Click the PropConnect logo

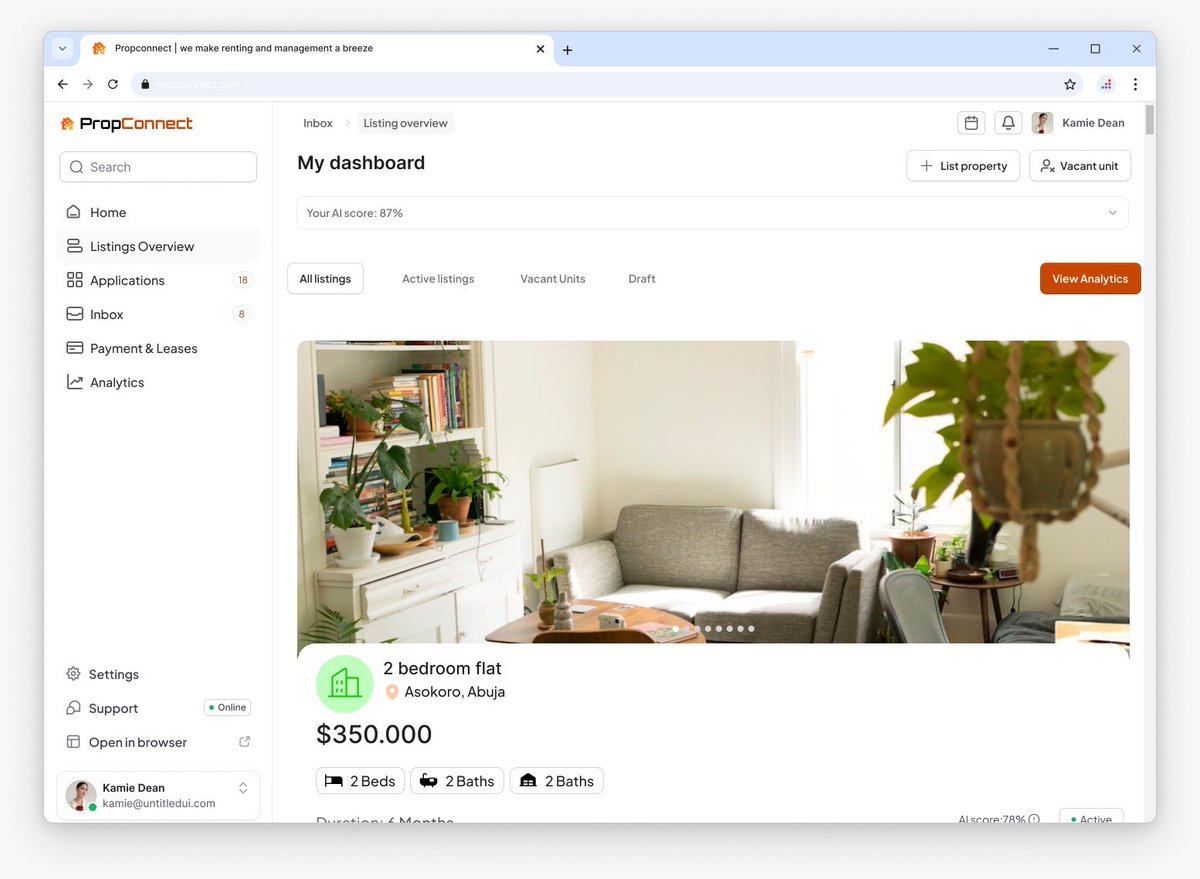[126, 124]
